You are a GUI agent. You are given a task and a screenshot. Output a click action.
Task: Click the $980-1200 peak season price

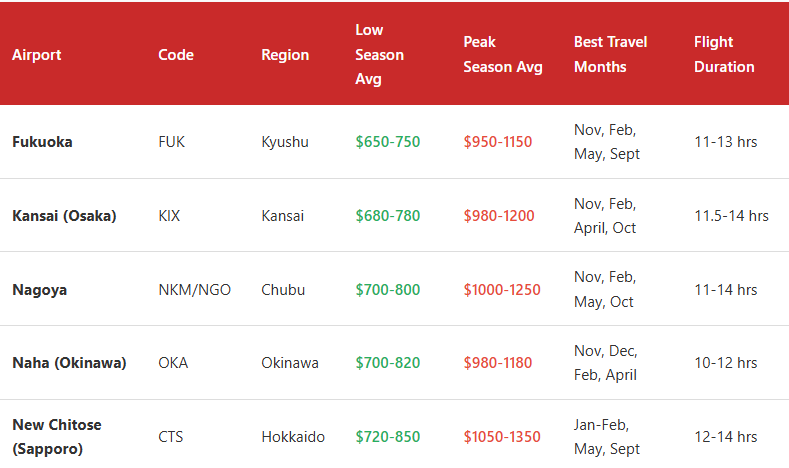[x=498, y=216]
